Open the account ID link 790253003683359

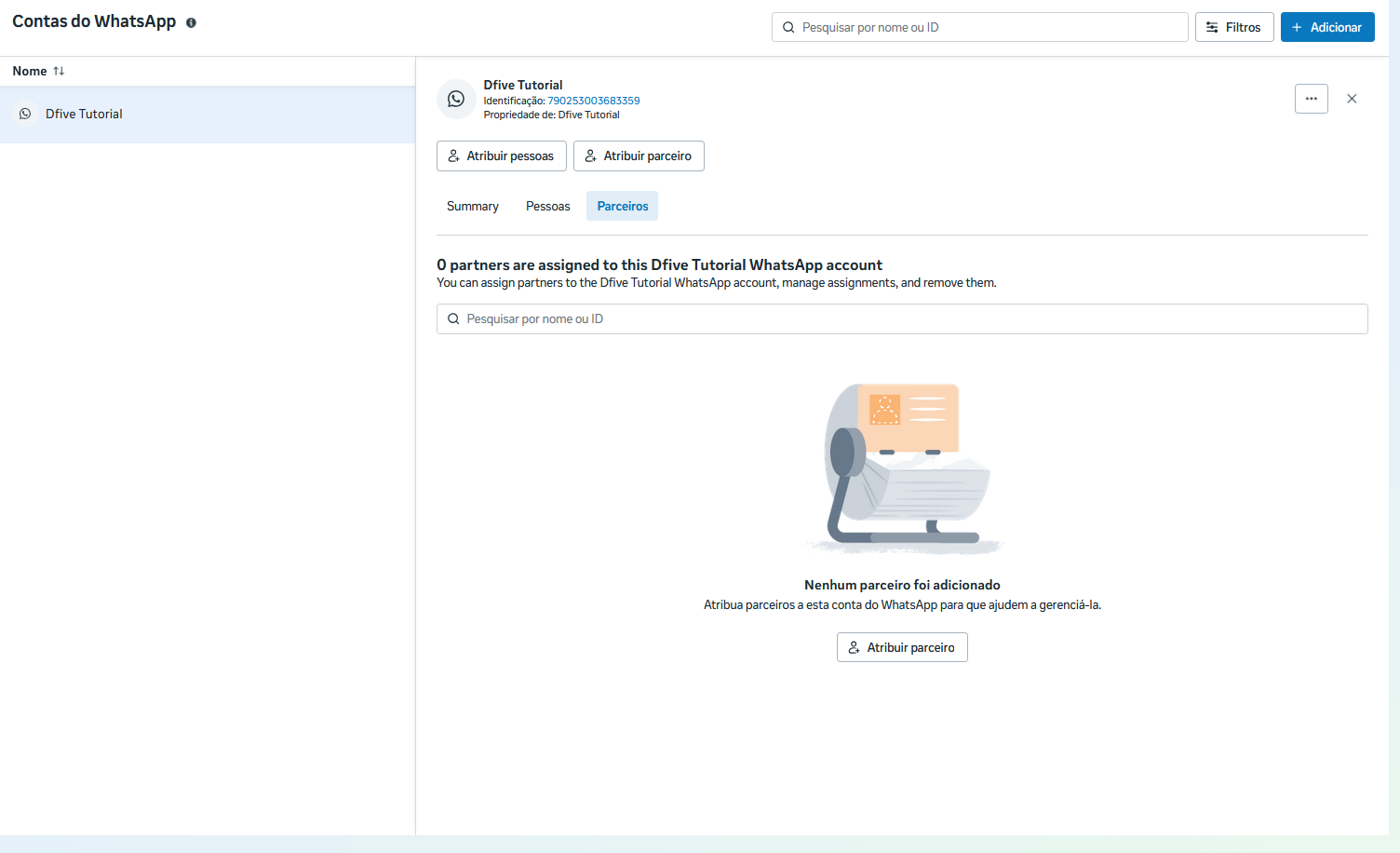[593, 101]
